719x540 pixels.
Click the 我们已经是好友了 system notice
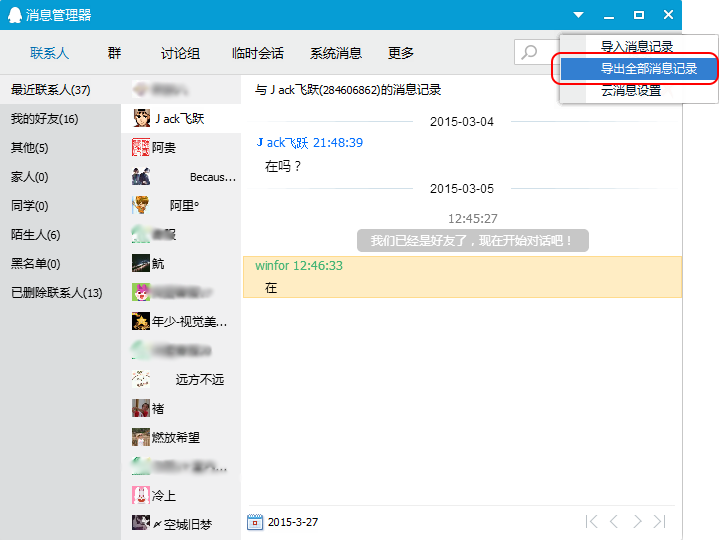point(473,241)
